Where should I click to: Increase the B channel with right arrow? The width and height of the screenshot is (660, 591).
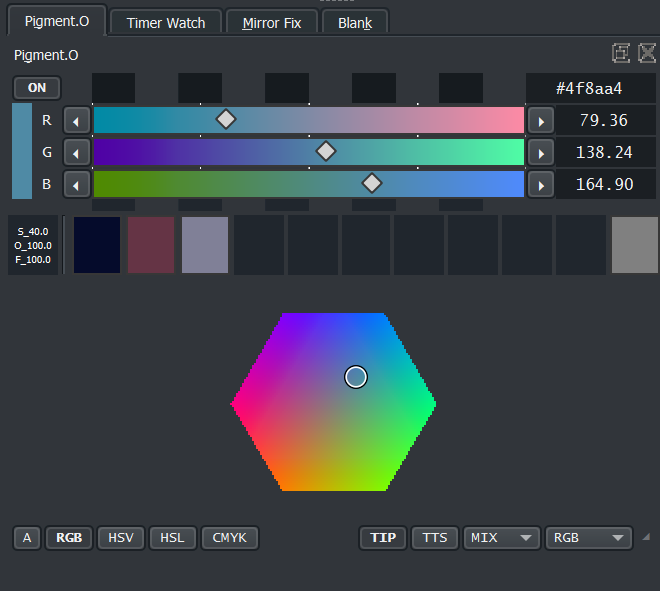540,184
